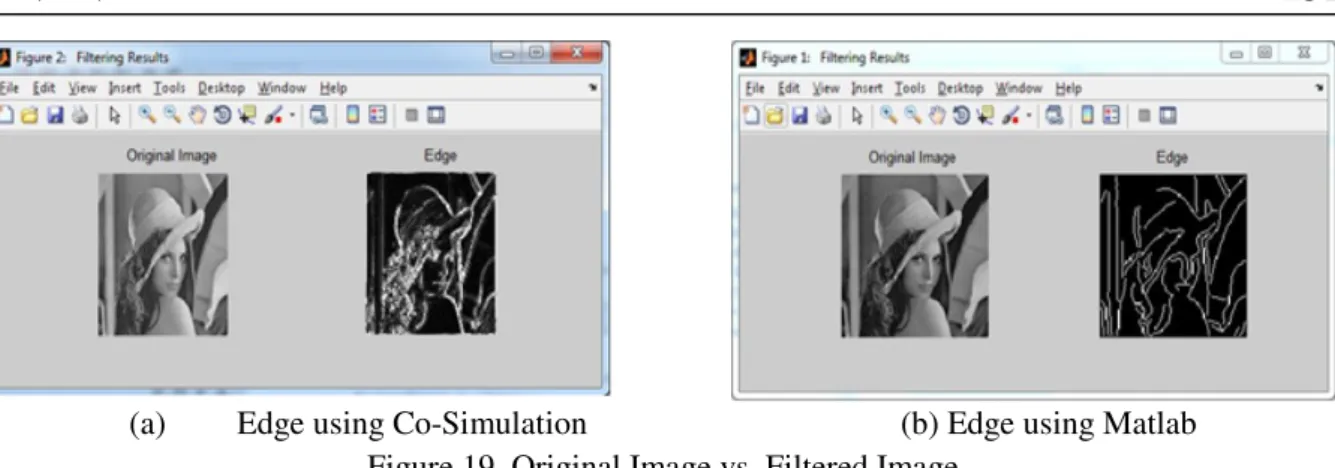Open the Tools menu in Figure 2
Viewport: 1335px width, 468px height.
tap(169, 88)
